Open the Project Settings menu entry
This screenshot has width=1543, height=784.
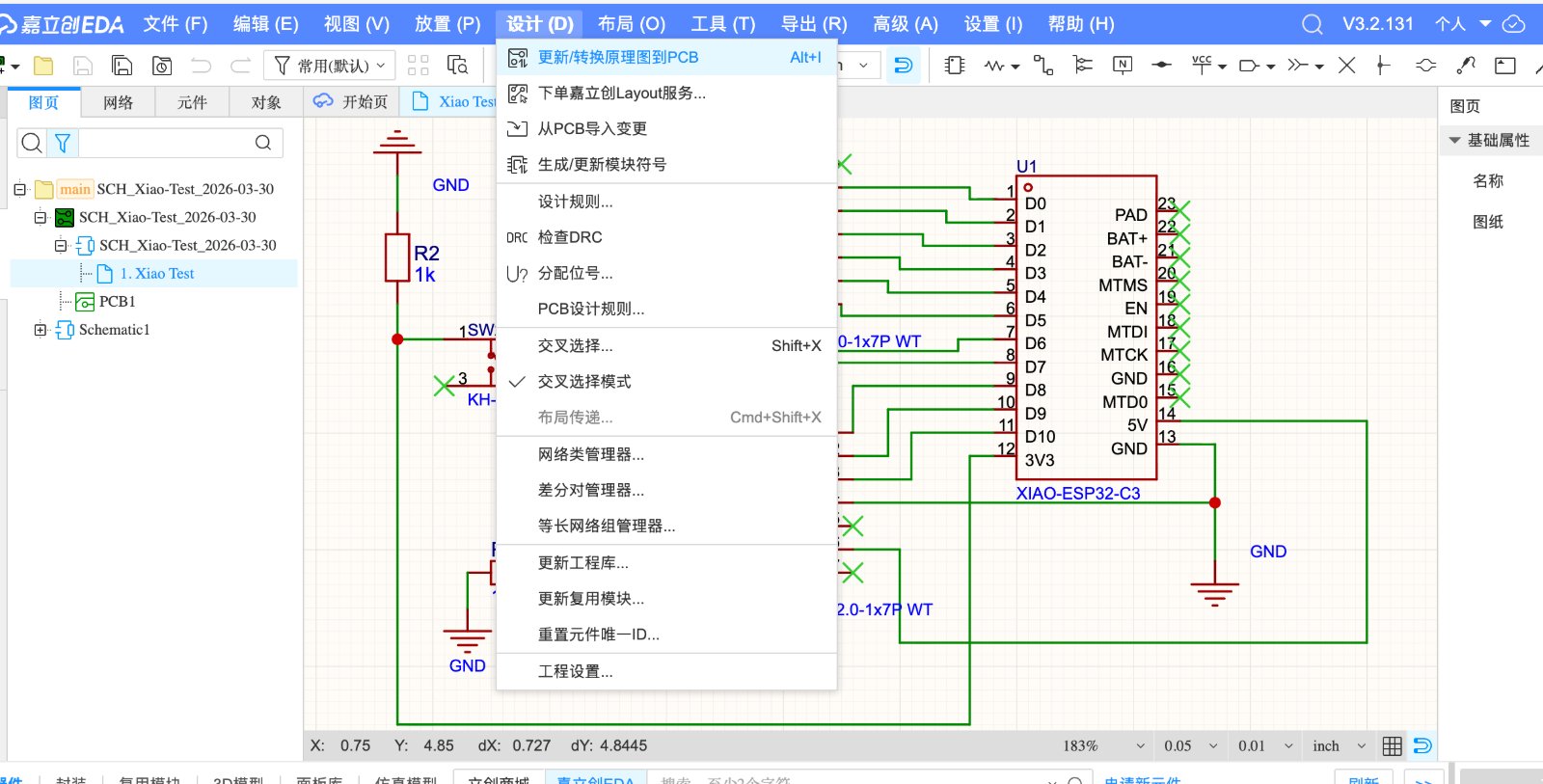pos(666,671)
